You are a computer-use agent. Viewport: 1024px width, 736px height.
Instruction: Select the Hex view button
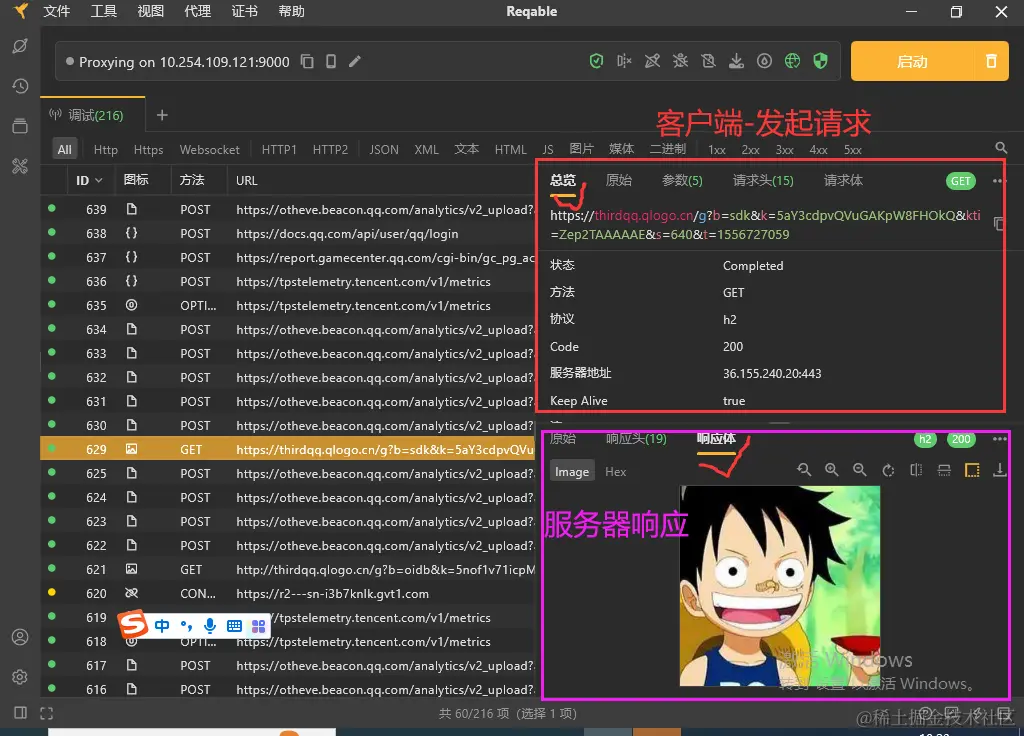pyautogui.click(x=615, y=472)
